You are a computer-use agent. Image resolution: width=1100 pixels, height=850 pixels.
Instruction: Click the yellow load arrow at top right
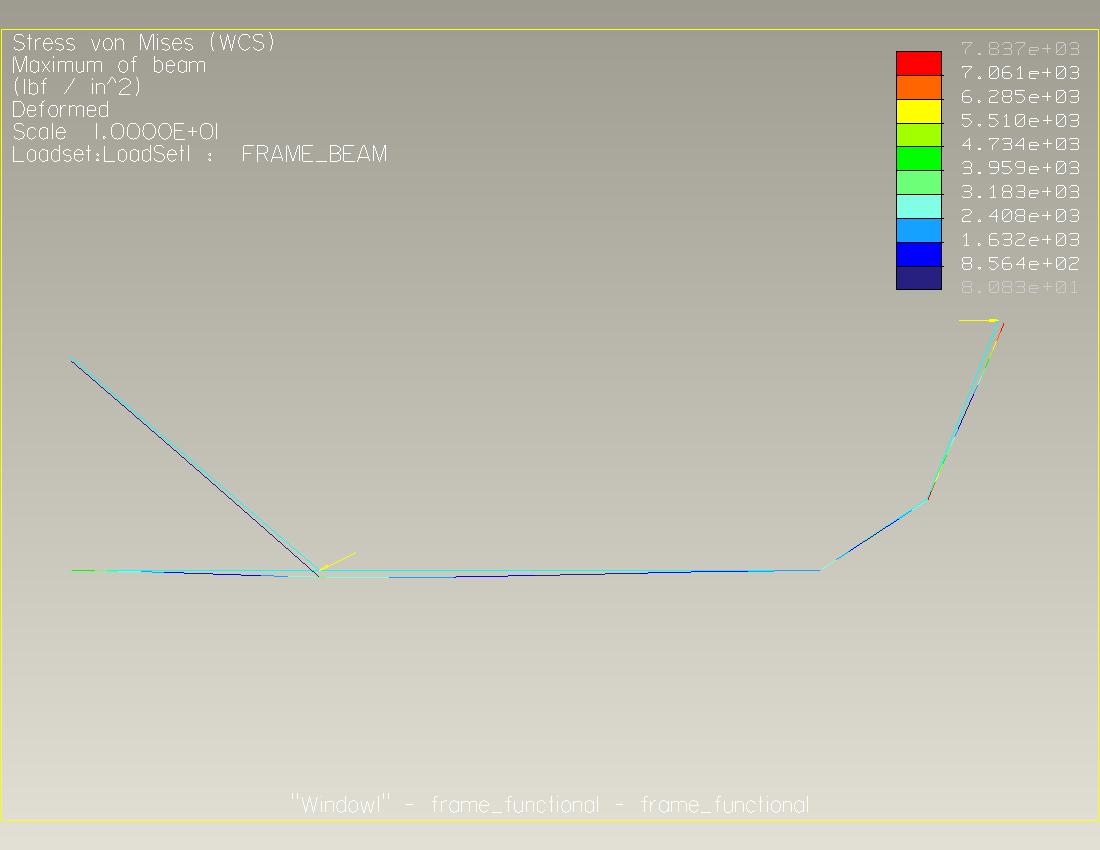[978, 321]
